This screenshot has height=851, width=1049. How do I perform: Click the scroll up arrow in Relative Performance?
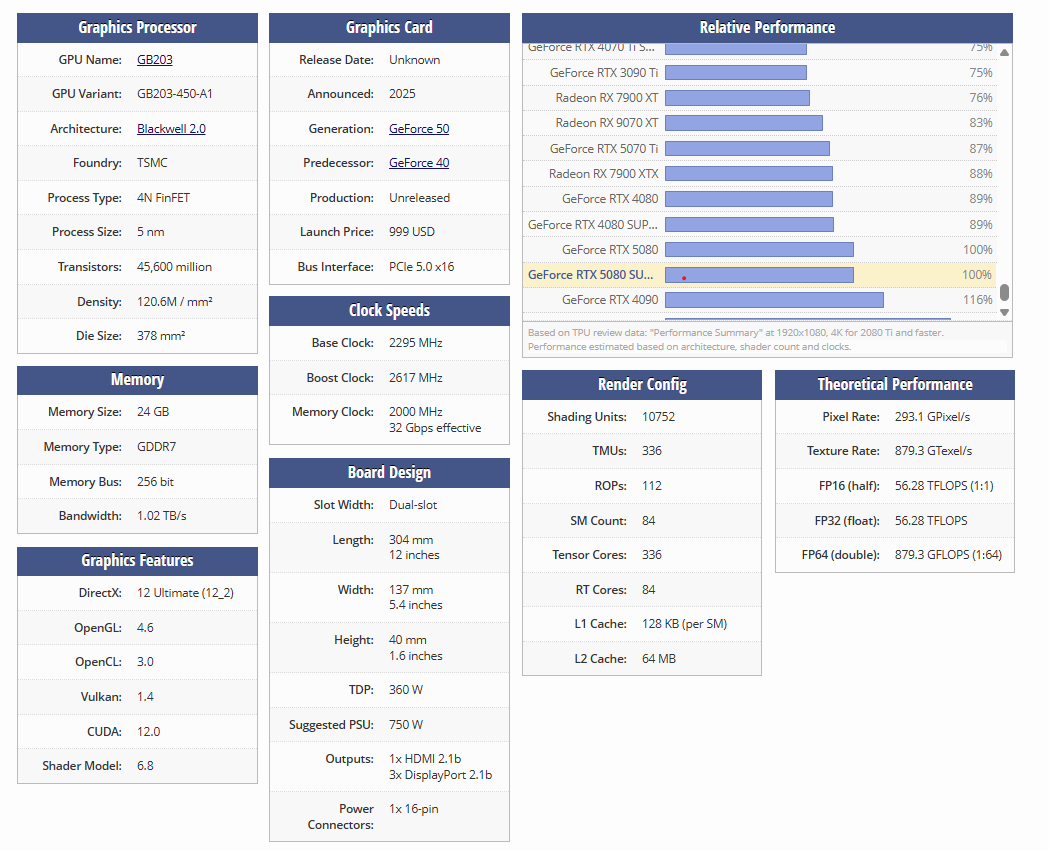(x=1004, y=52)
